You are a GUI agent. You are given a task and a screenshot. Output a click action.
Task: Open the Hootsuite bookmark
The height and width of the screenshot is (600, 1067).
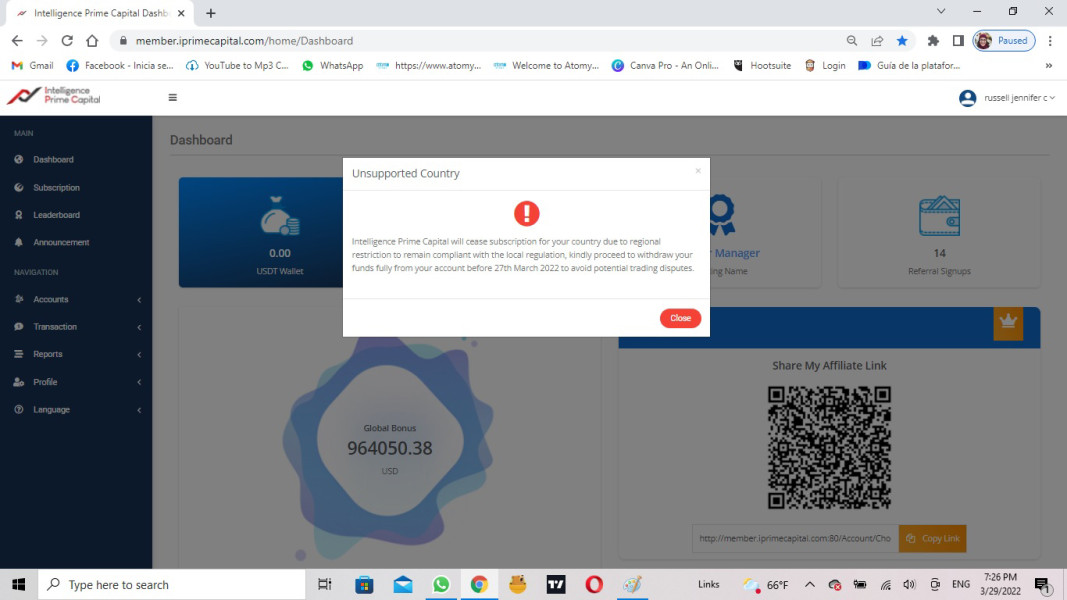761,65
